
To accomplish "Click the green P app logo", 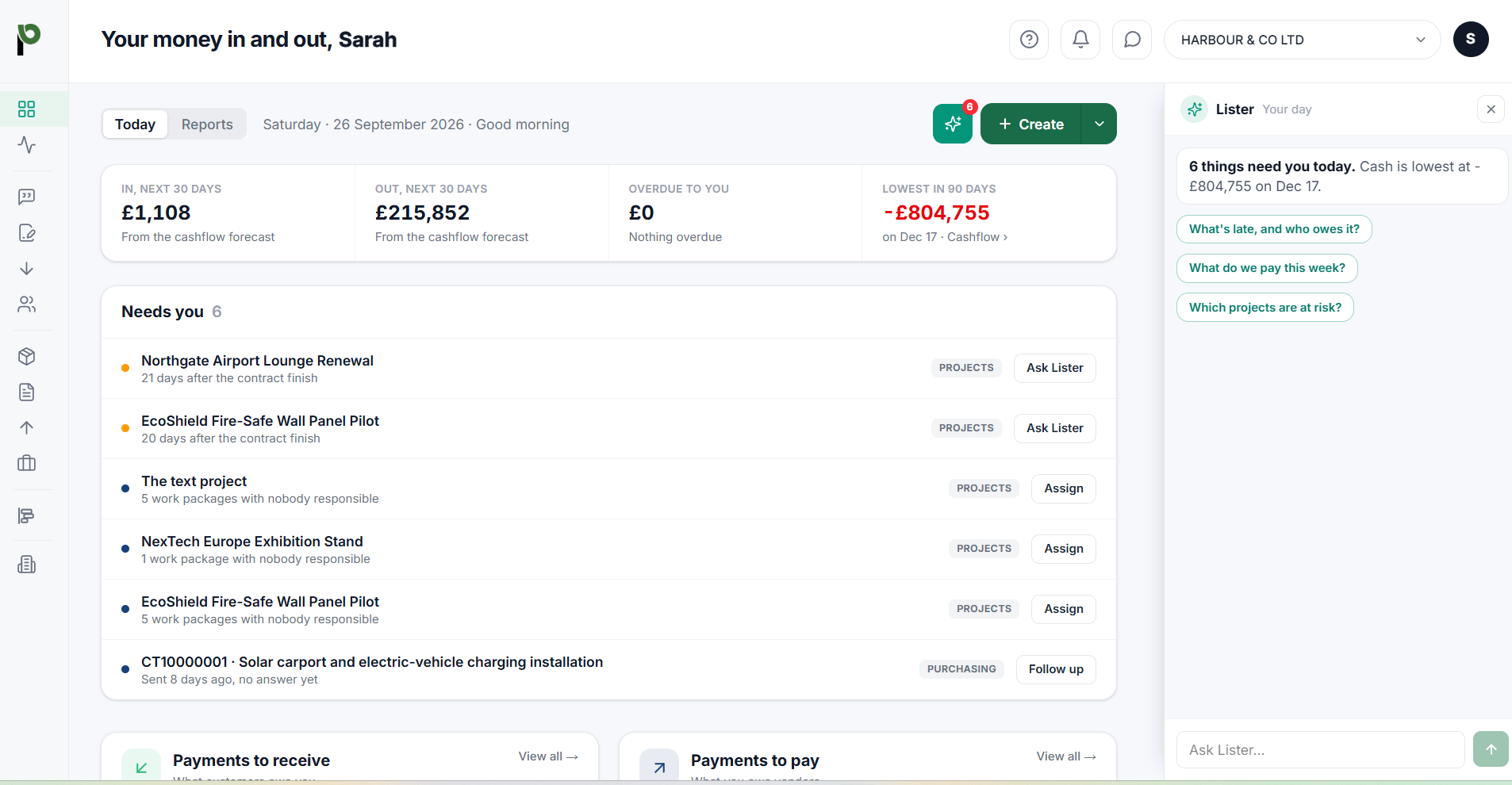I will point(29,39).
